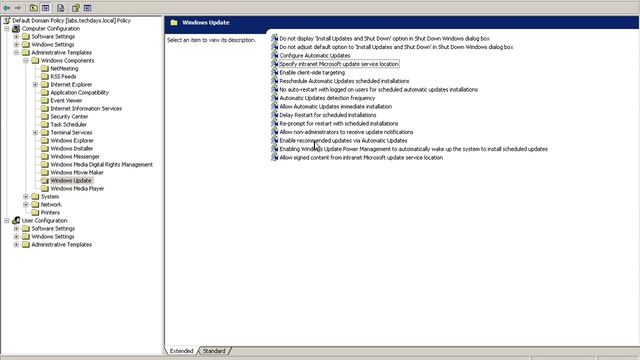Select the Windows Explorer tree folder

[x=72, y=140]
